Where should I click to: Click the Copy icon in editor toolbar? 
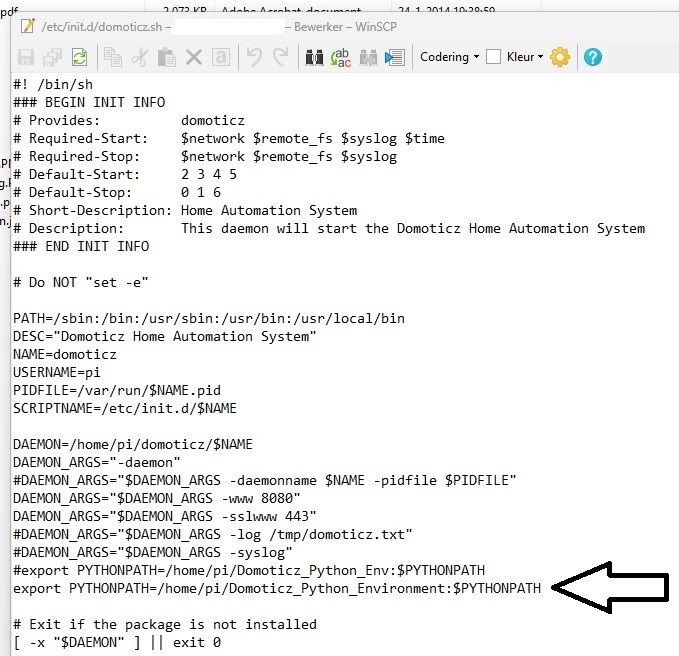click(x=115, y=57)
